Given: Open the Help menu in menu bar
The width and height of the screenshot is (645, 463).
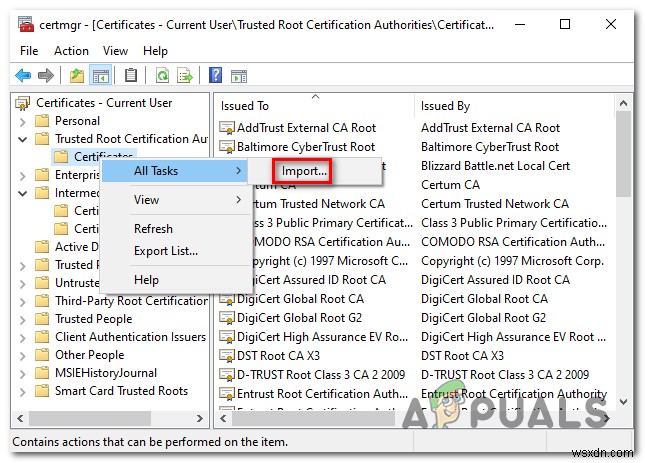Looking at the screenshot, I should (155, 51).
